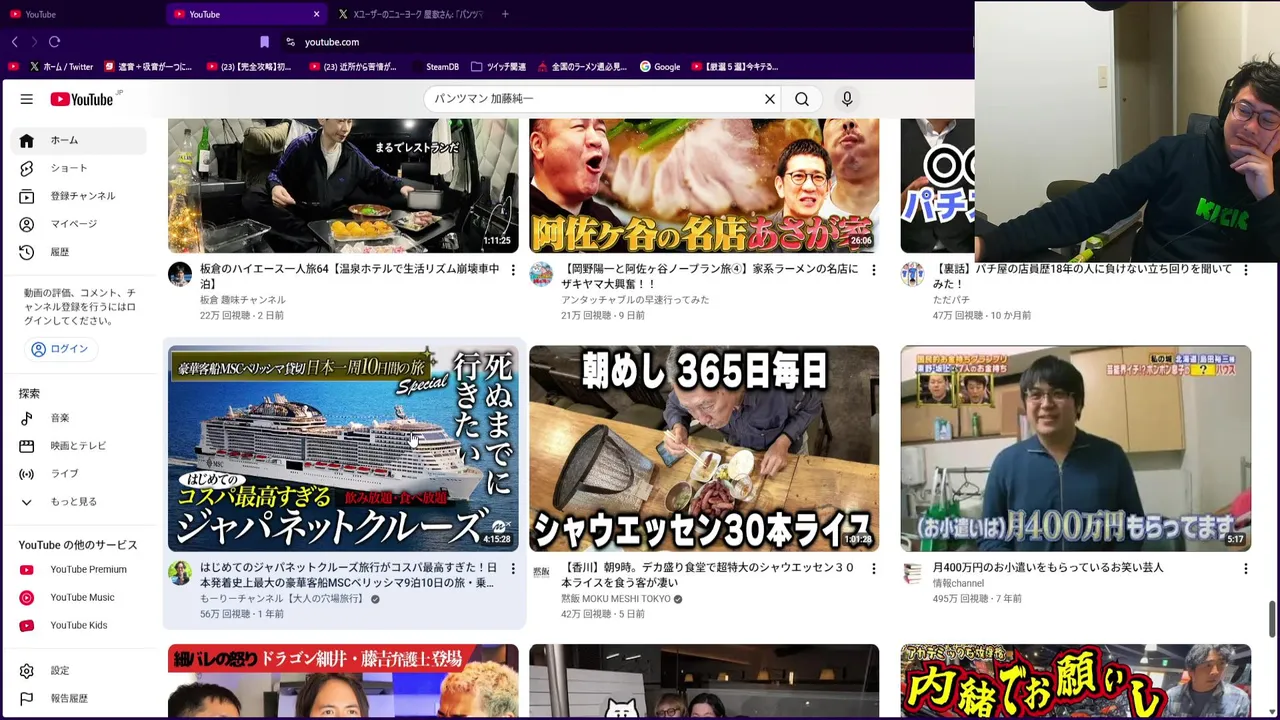
Task: Open site info icon beside youtube.com
Action: [x=290, y=42]
